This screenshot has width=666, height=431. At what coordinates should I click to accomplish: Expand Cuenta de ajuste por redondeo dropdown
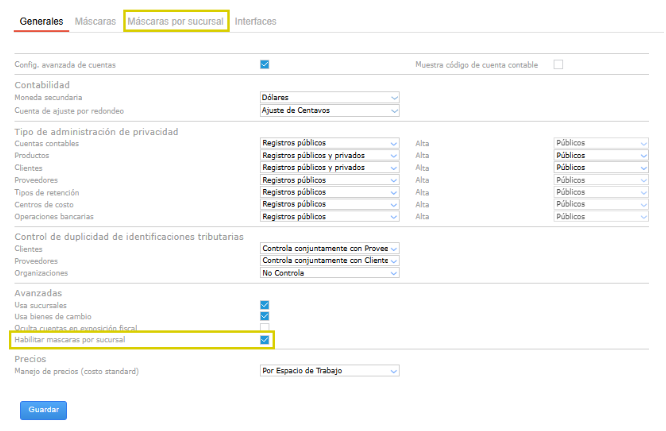(329, 110)
